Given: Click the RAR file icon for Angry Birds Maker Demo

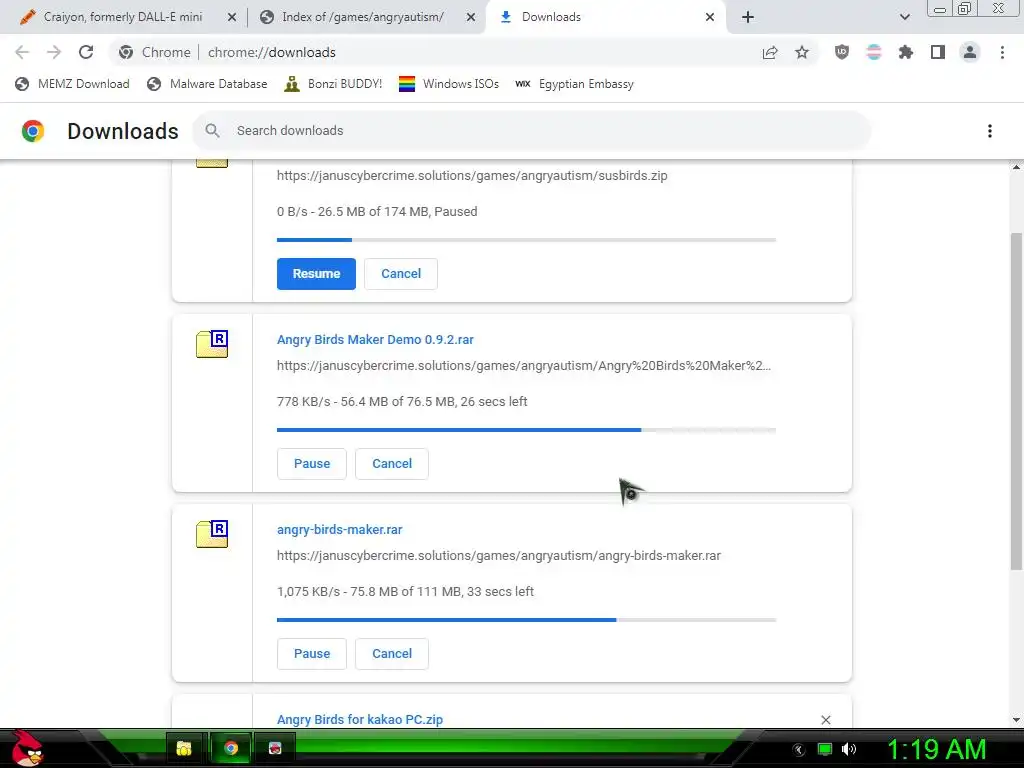Looking at the screenshot, I should tap(212, 344).
